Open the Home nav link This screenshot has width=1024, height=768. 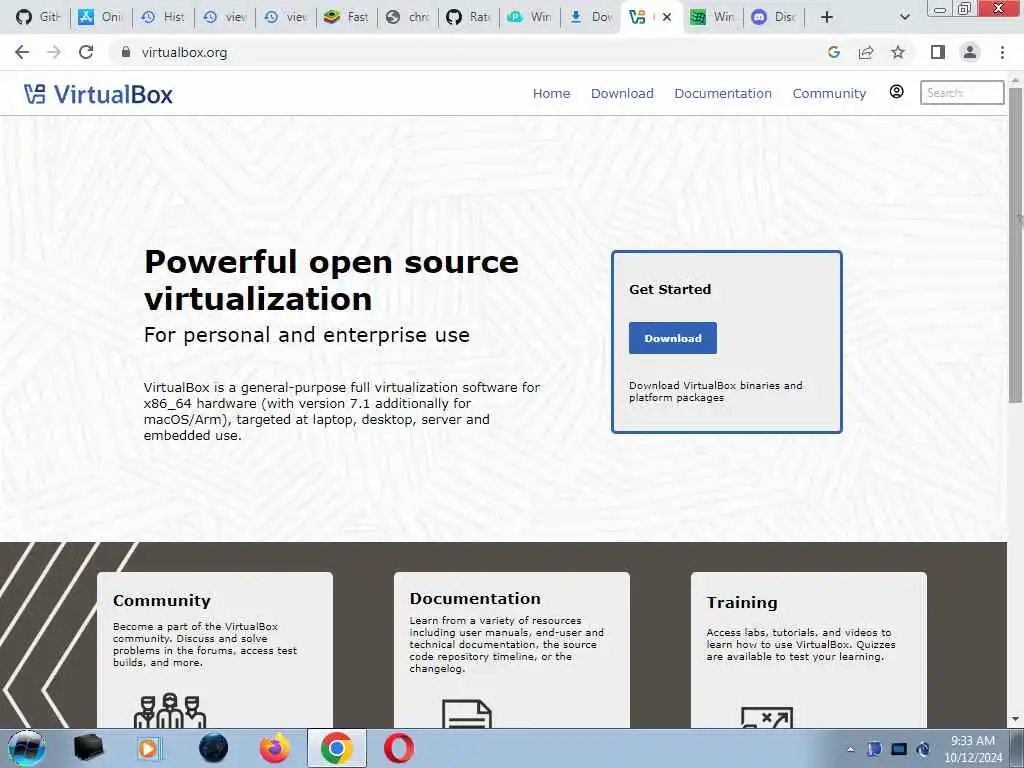551,93
